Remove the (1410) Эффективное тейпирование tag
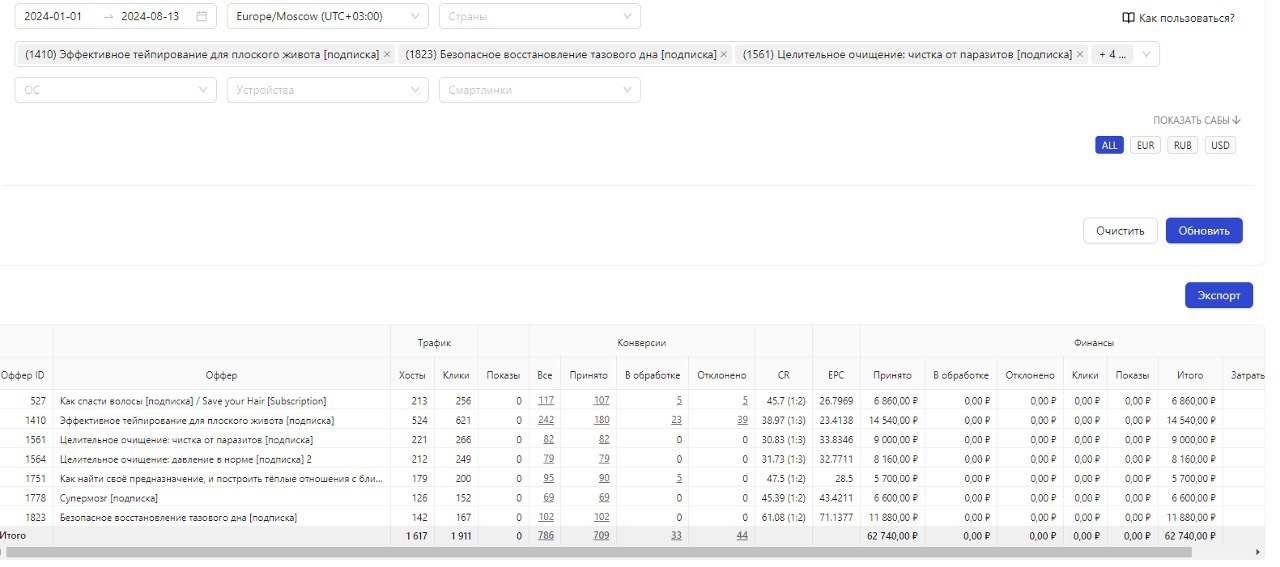Viewport: 1280px width, 567px height. tap(387, 55)
